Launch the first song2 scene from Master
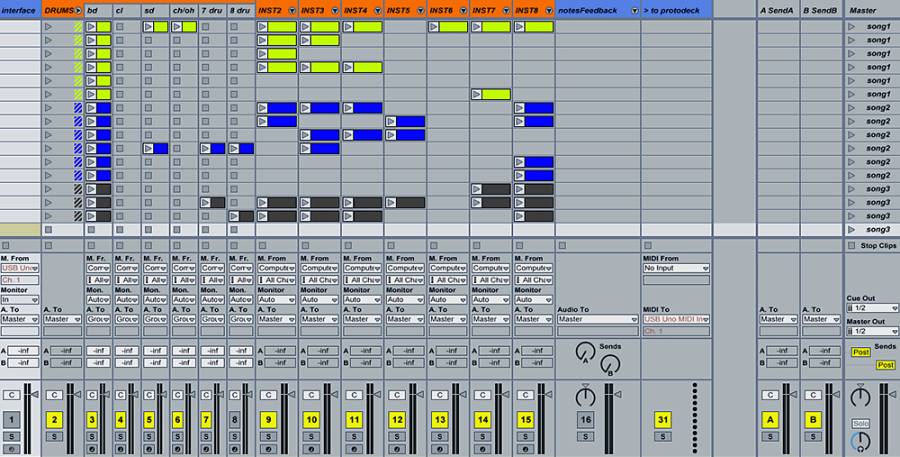The image size is (900, 457). [852, 108]
